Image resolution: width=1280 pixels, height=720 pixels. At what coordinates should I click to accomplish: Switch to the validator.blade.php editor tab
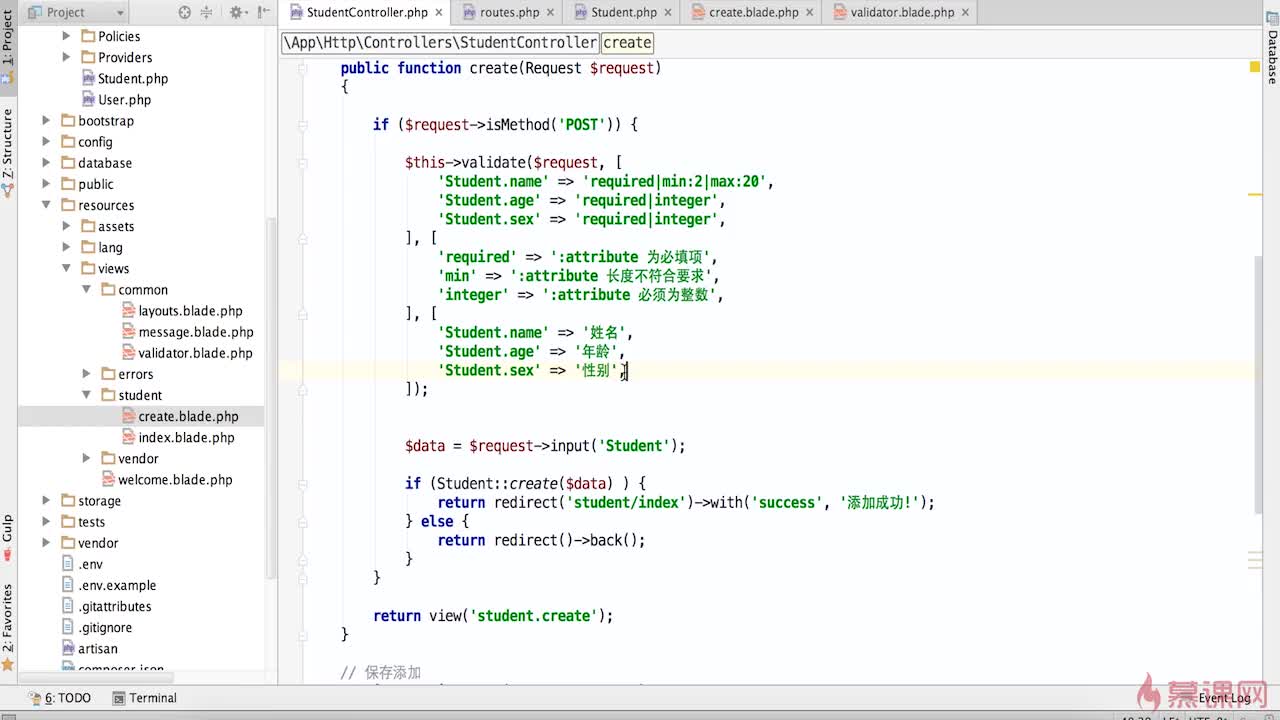click(902, 13)
